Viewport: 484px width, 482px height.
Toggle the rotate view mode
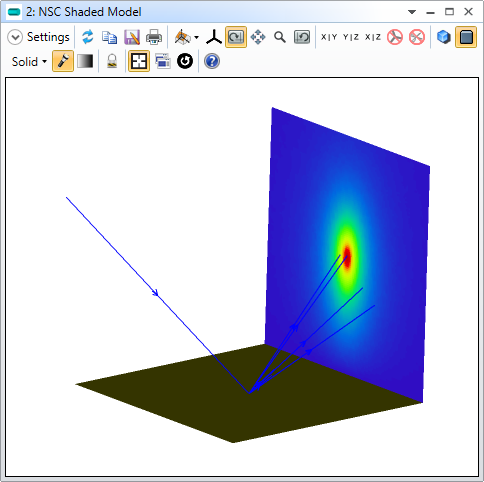coord(236,37)
